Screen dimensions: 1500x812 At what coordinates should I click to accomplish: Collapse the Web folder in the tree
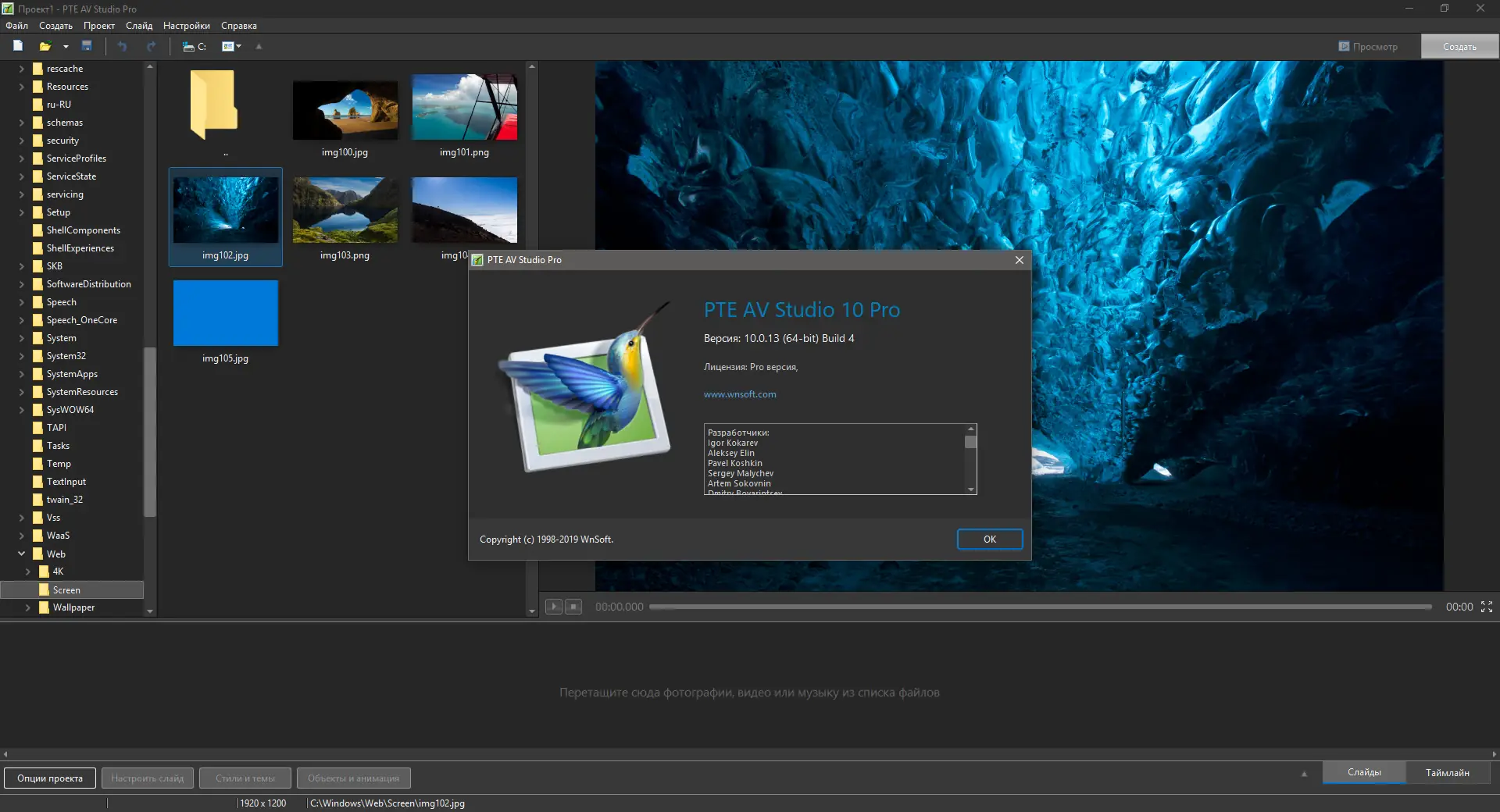click(x=22, y=554)
